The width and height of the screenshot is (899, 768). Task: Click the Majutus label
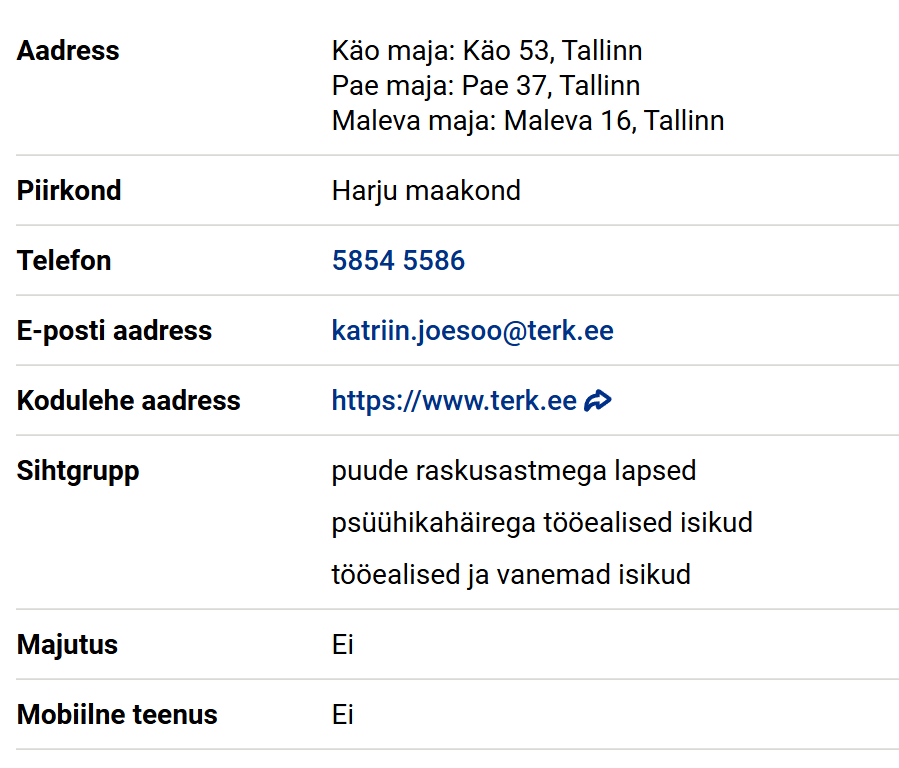point(67,645)
